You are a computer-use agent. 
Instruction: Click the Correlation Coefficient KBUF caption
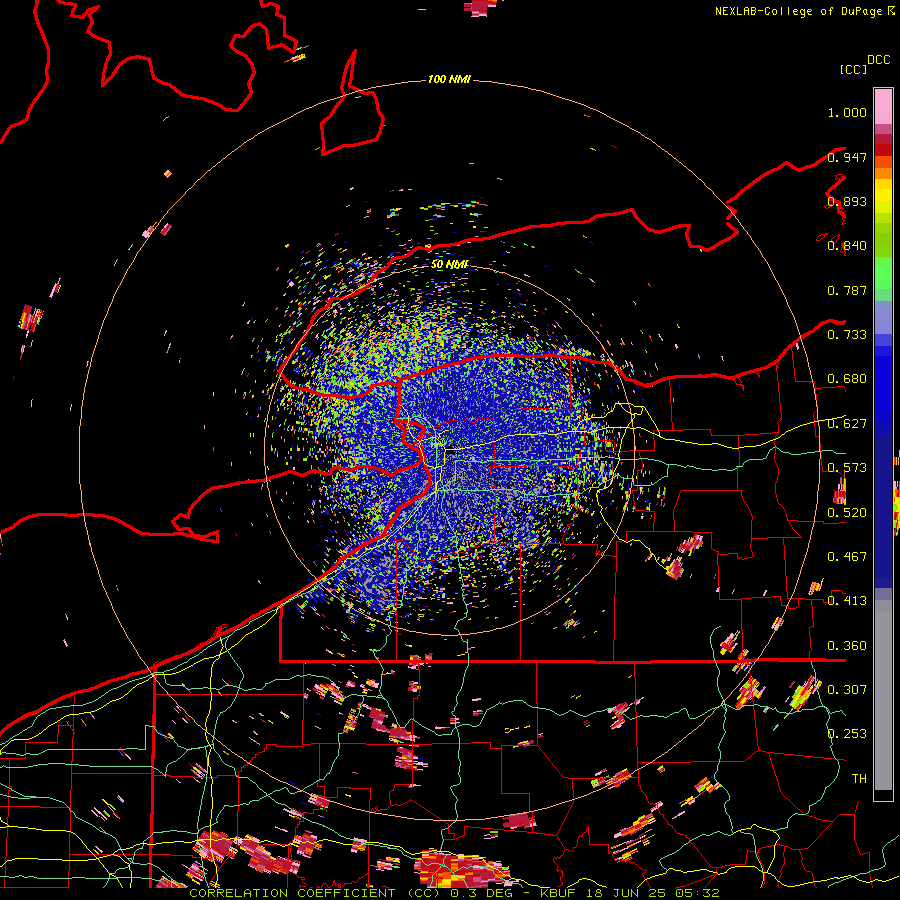click(454, 893)
